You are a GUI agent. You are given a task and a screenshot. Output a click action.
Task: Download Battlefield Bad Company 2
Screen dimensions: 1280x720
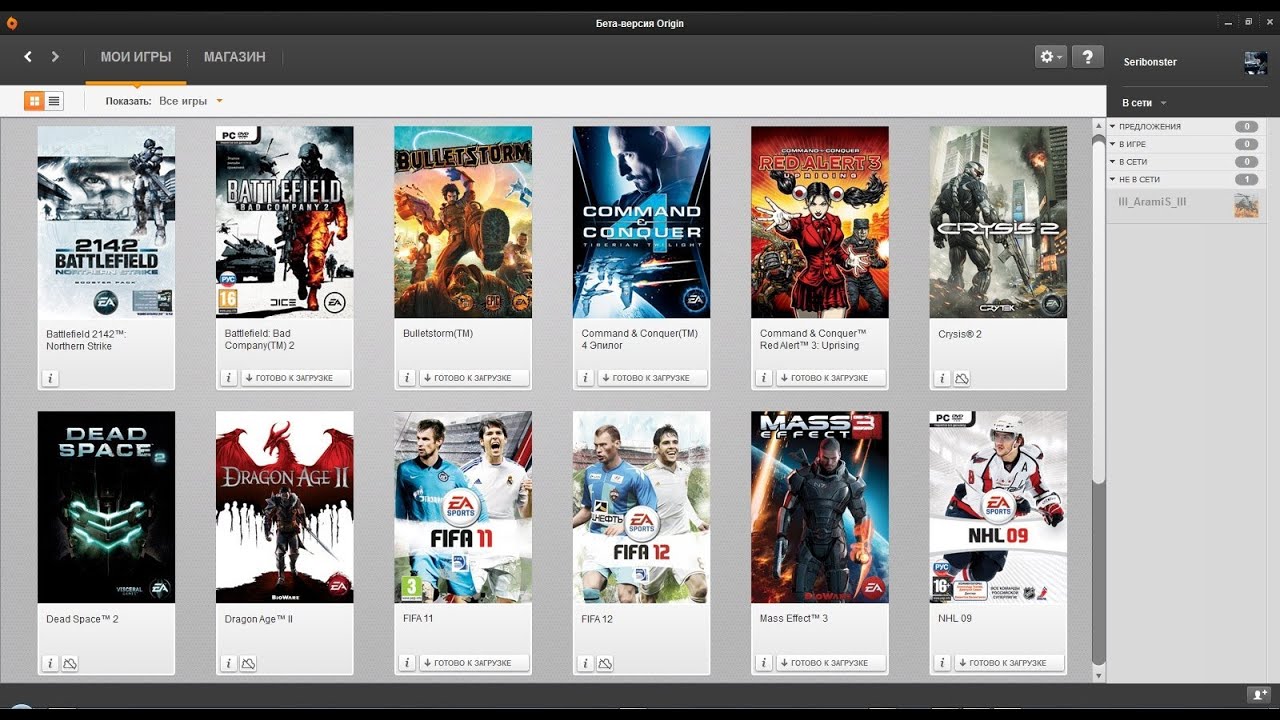coord(295,378)
